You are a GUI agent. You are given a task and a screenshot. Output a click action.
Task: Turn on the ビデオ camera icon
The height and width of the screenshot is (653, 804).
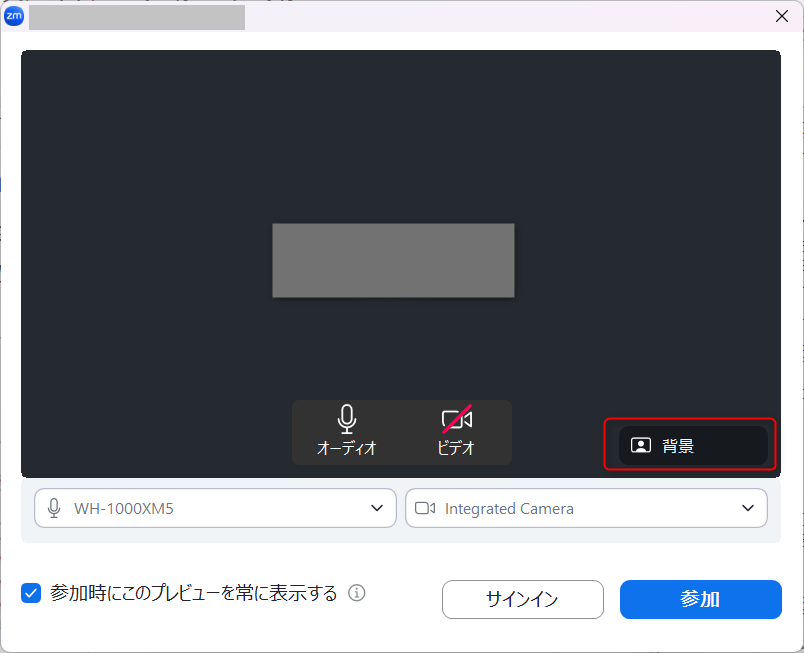point(456,419)
